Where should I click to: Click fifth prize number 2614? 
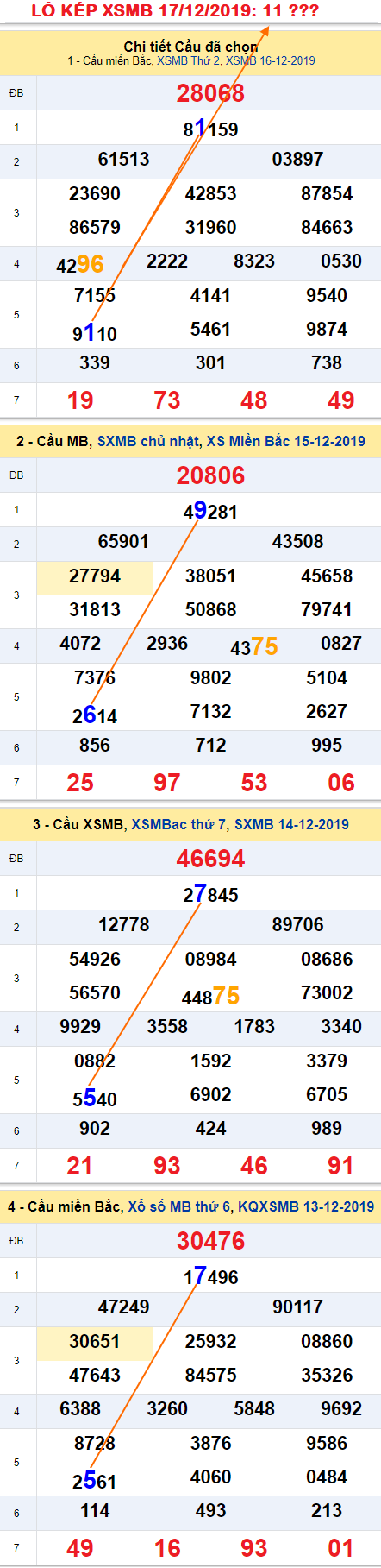95,715
